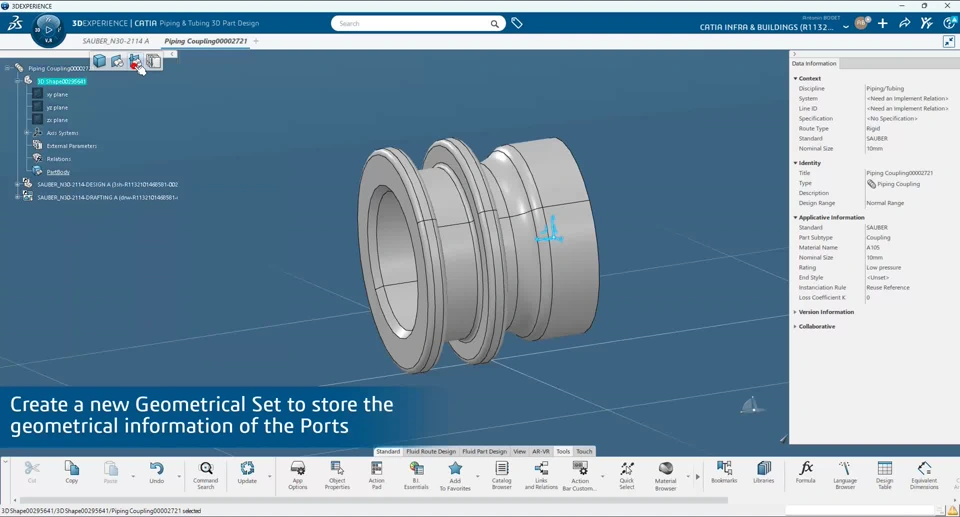Viewport: 960px width, 517px height.
Task: Open the SAUBER_N30-2114 A tab
Action: 116,41
